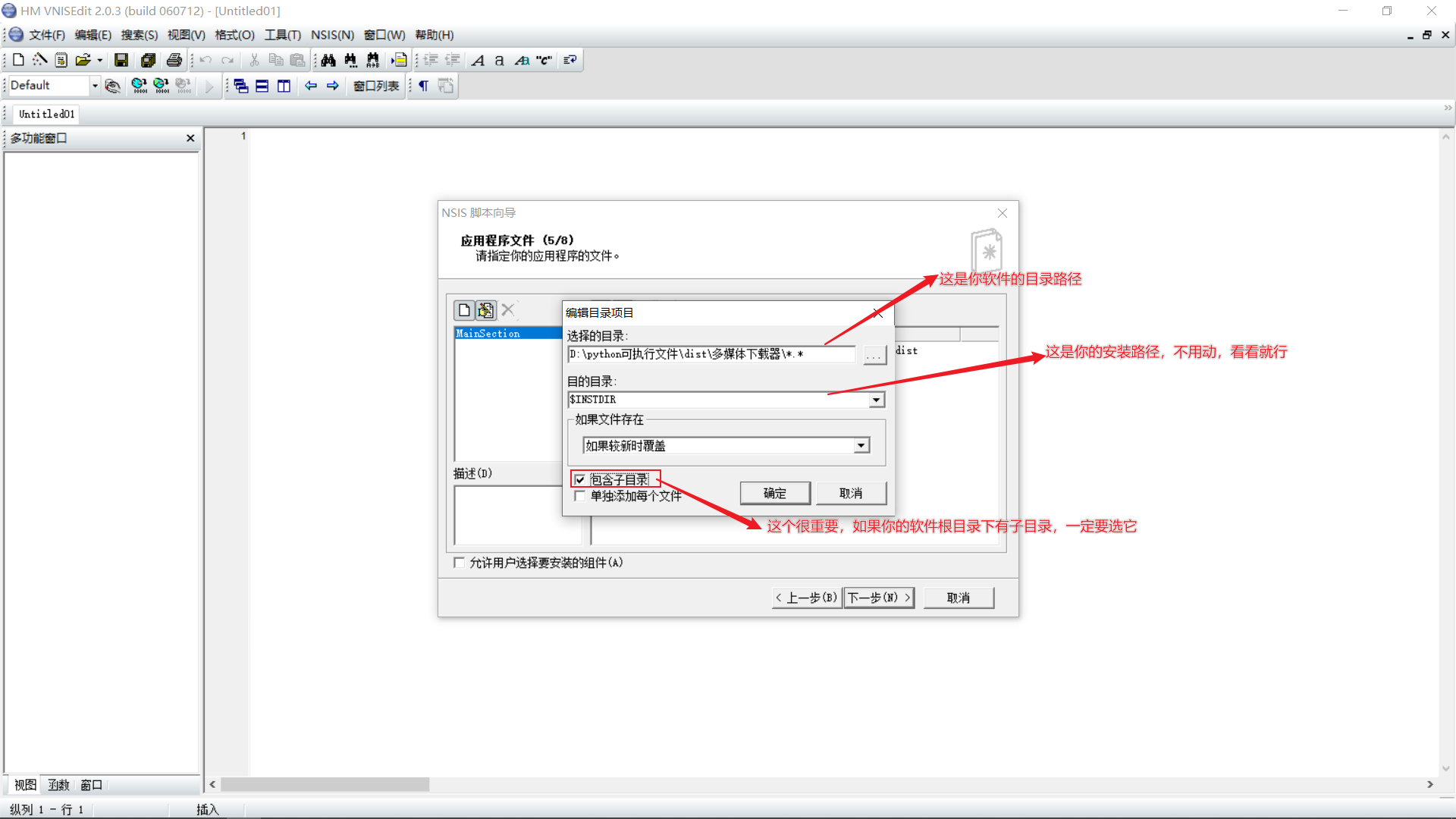
Task: Click the replace A-B binoculars icon
Action: coord(372,60)
